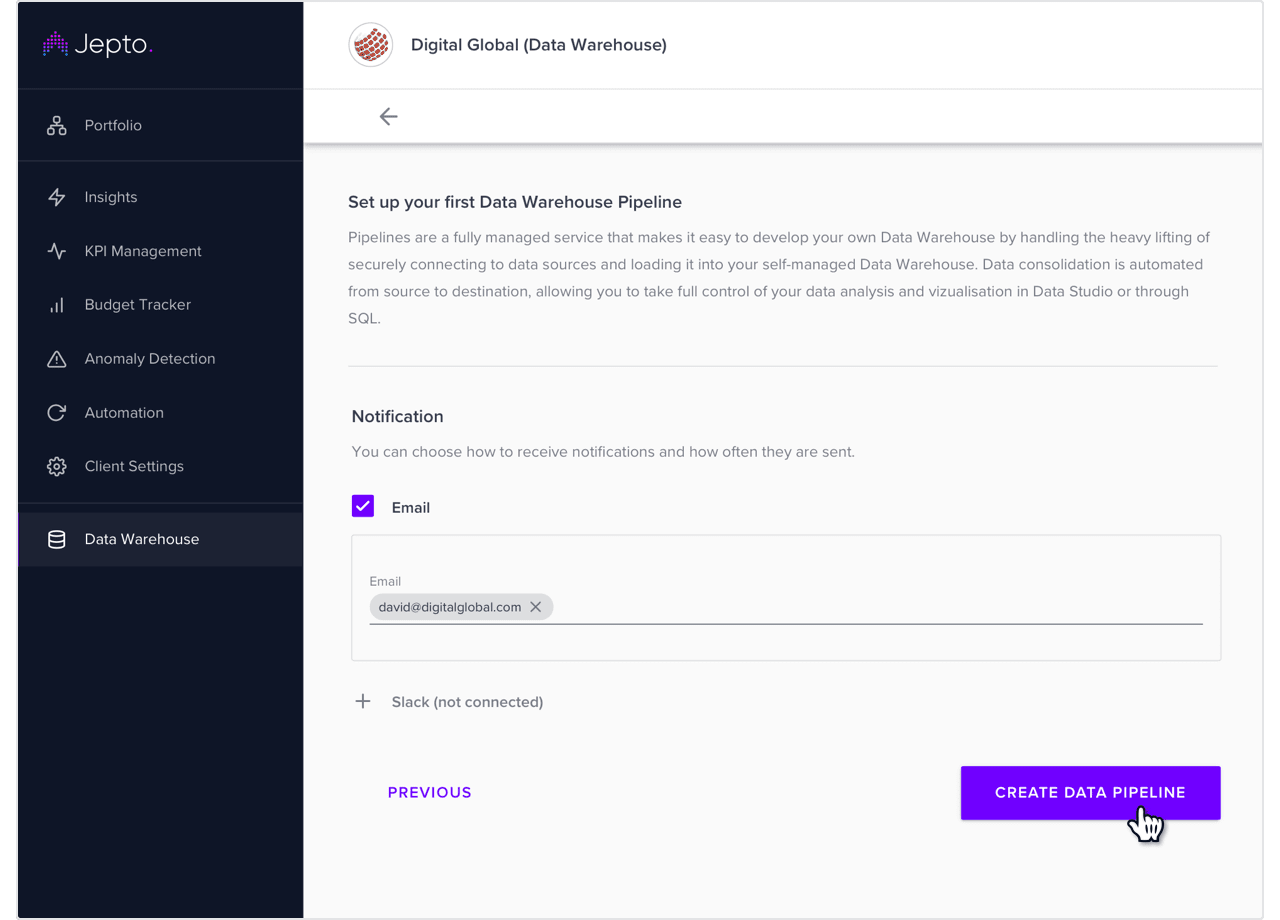The width and height of the screenshot is (1280, 920).
Task: Click the Jepto logo
Action: pos(97,44)
